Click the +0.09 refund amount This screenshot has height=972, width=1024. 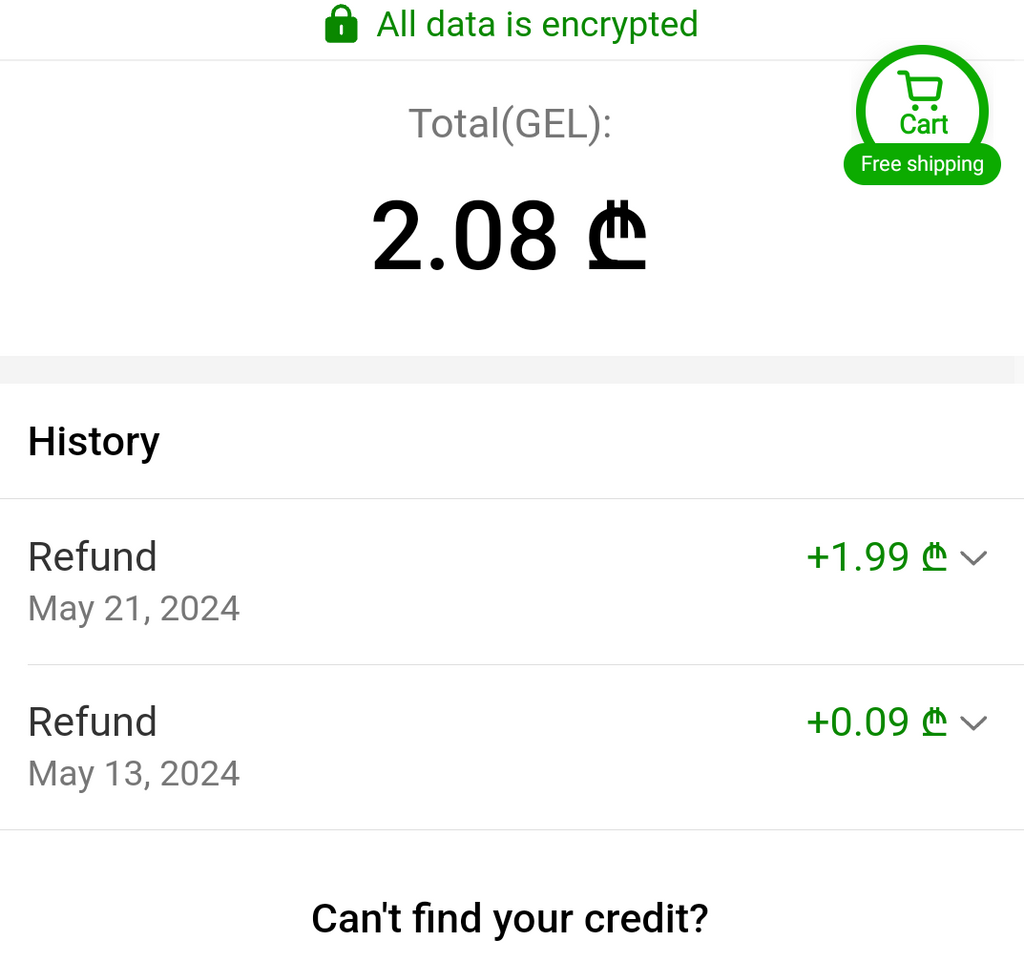coord(857,722)
